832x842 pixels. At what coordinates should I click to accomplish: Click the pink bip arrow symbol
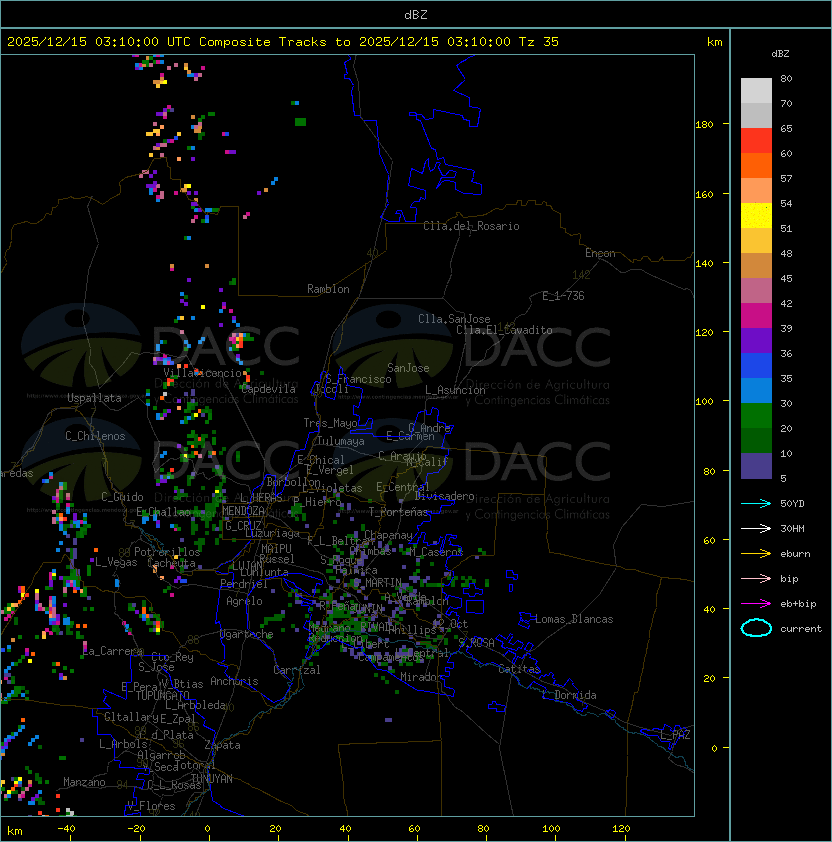[756, 578]
